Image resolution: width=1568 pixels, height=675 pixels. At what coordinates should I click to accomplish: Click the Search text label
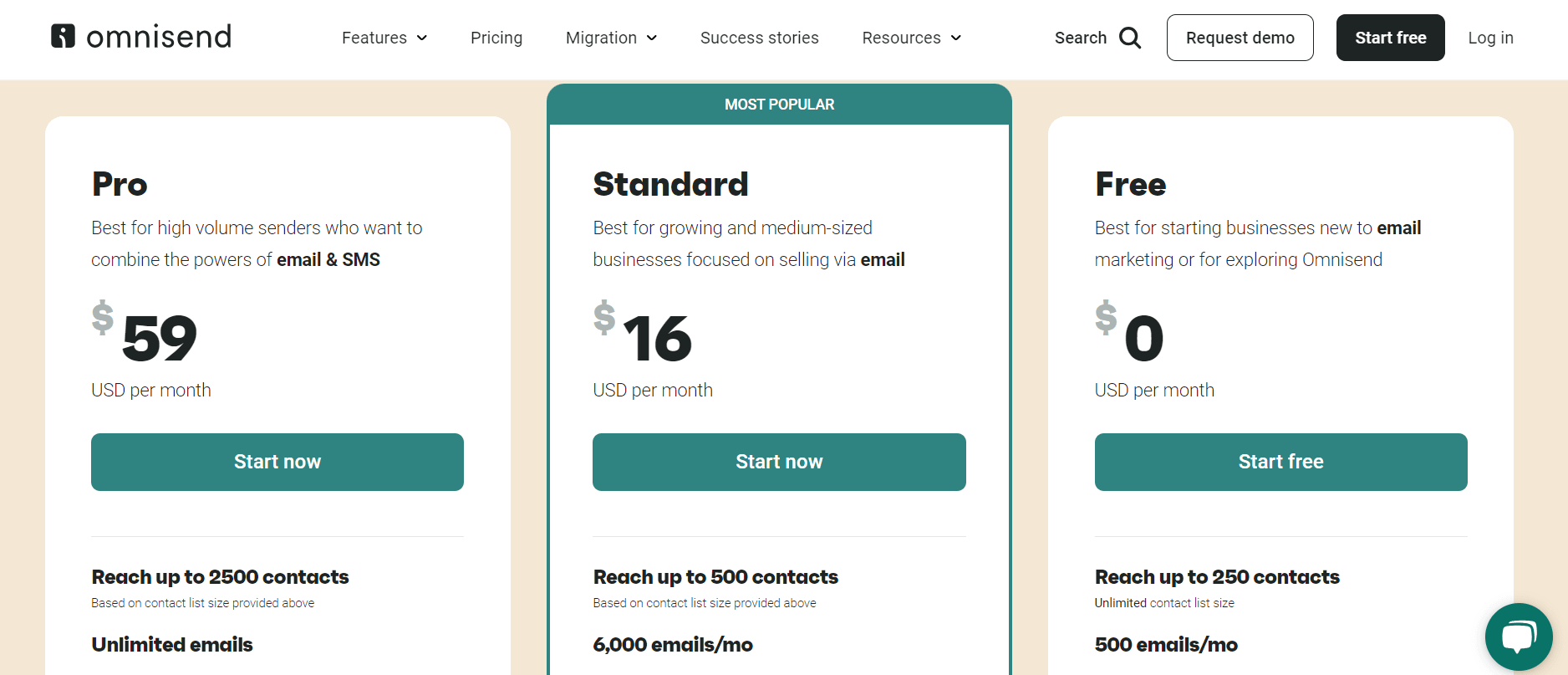(x=1081, y=38)
